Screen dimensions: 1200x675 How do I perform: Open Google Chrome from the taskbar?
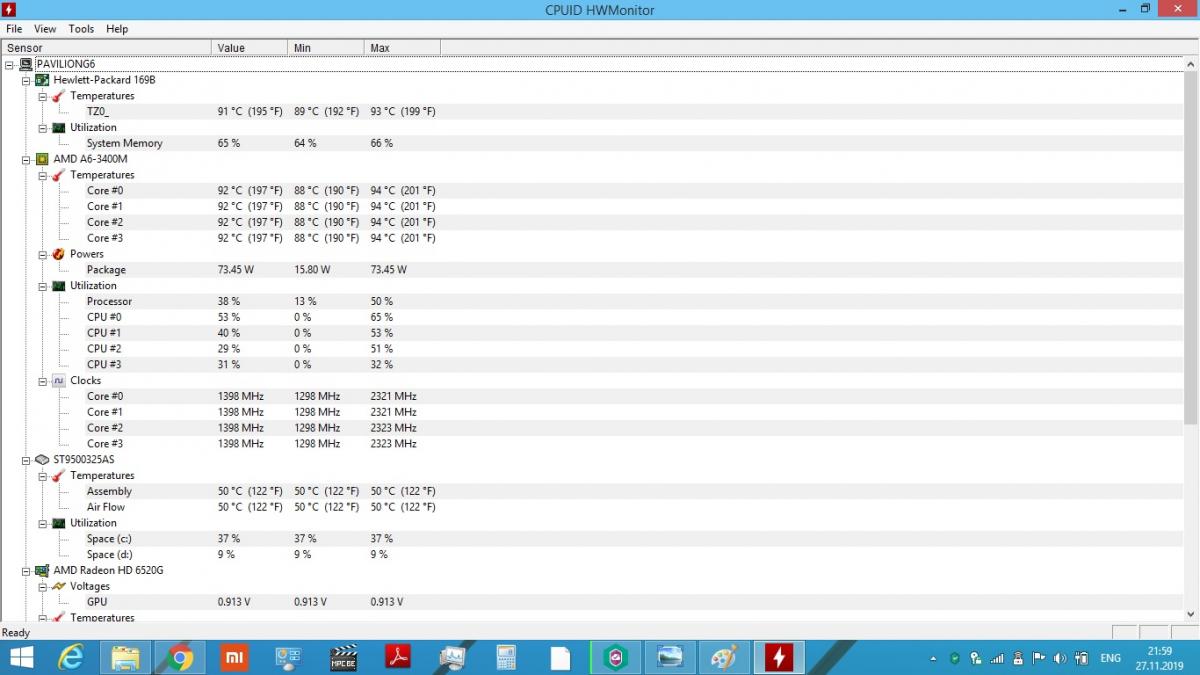pyautogui.click(x=180, y=657)
